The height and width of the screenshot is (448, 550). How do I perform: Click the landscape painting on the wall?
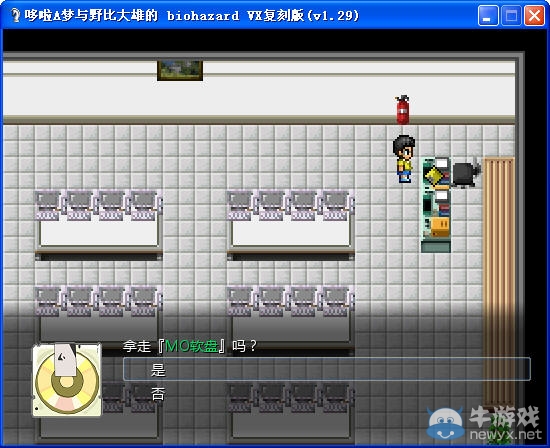point(180,71)
